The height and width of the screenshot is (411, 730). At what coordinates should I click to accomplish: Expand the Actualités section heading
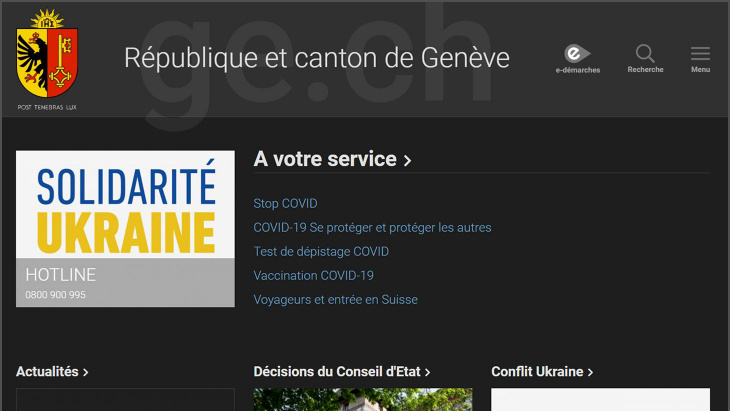(x=52, y=372)
